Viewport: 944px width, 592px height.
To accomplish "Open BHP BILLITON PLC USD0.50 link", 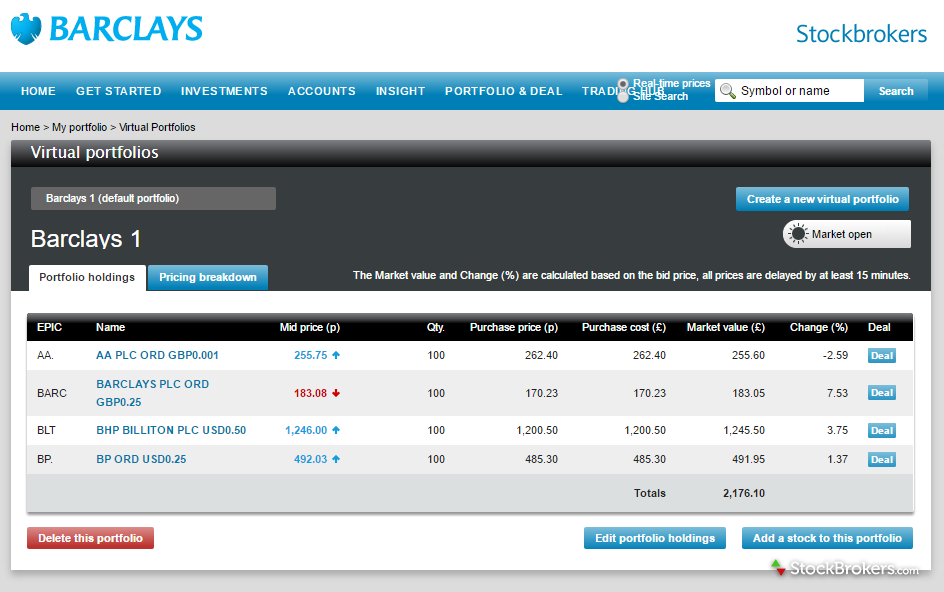I will 171,431.
